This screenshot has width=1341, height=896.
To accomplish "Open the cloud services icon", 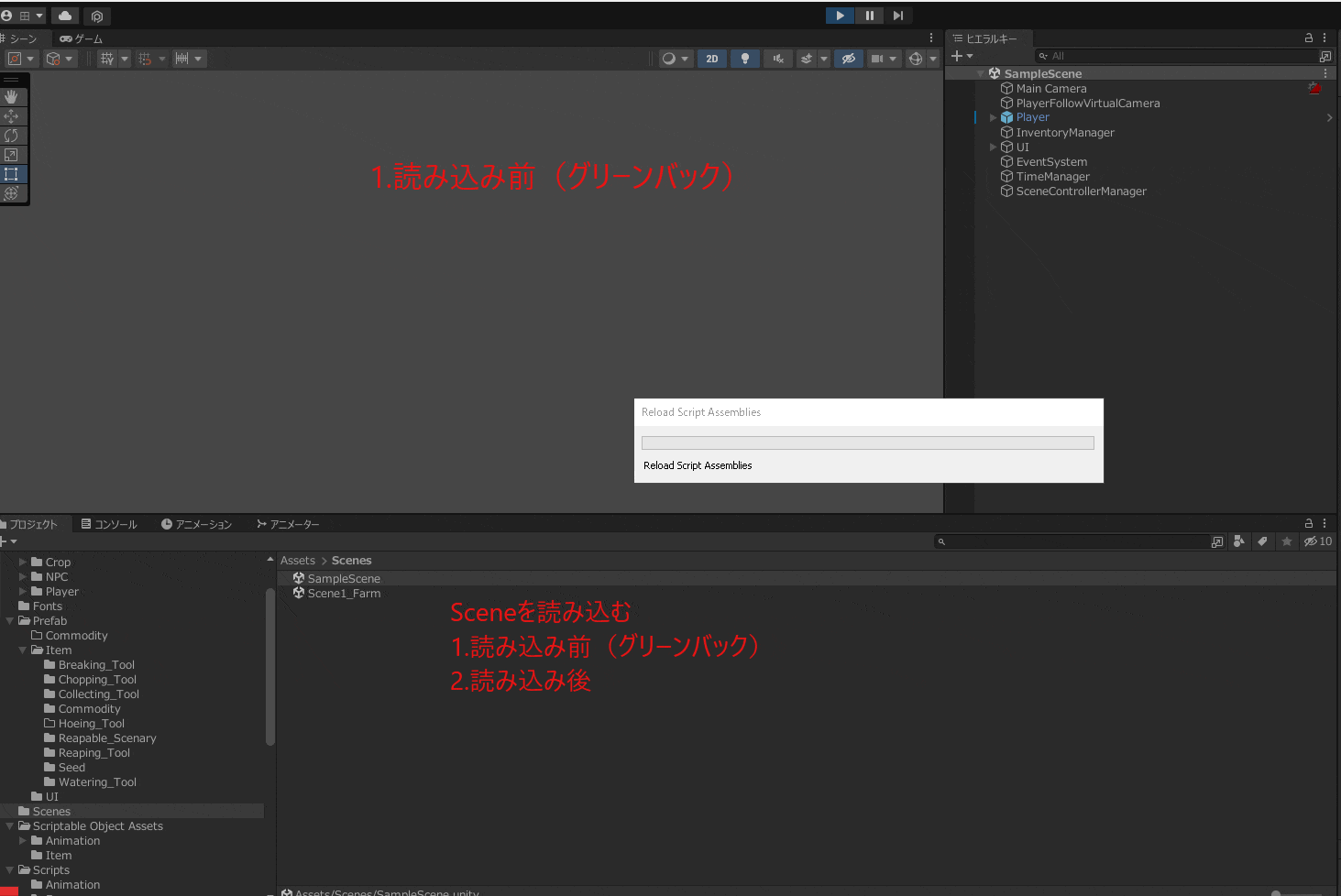I will [x=65, y=16].
